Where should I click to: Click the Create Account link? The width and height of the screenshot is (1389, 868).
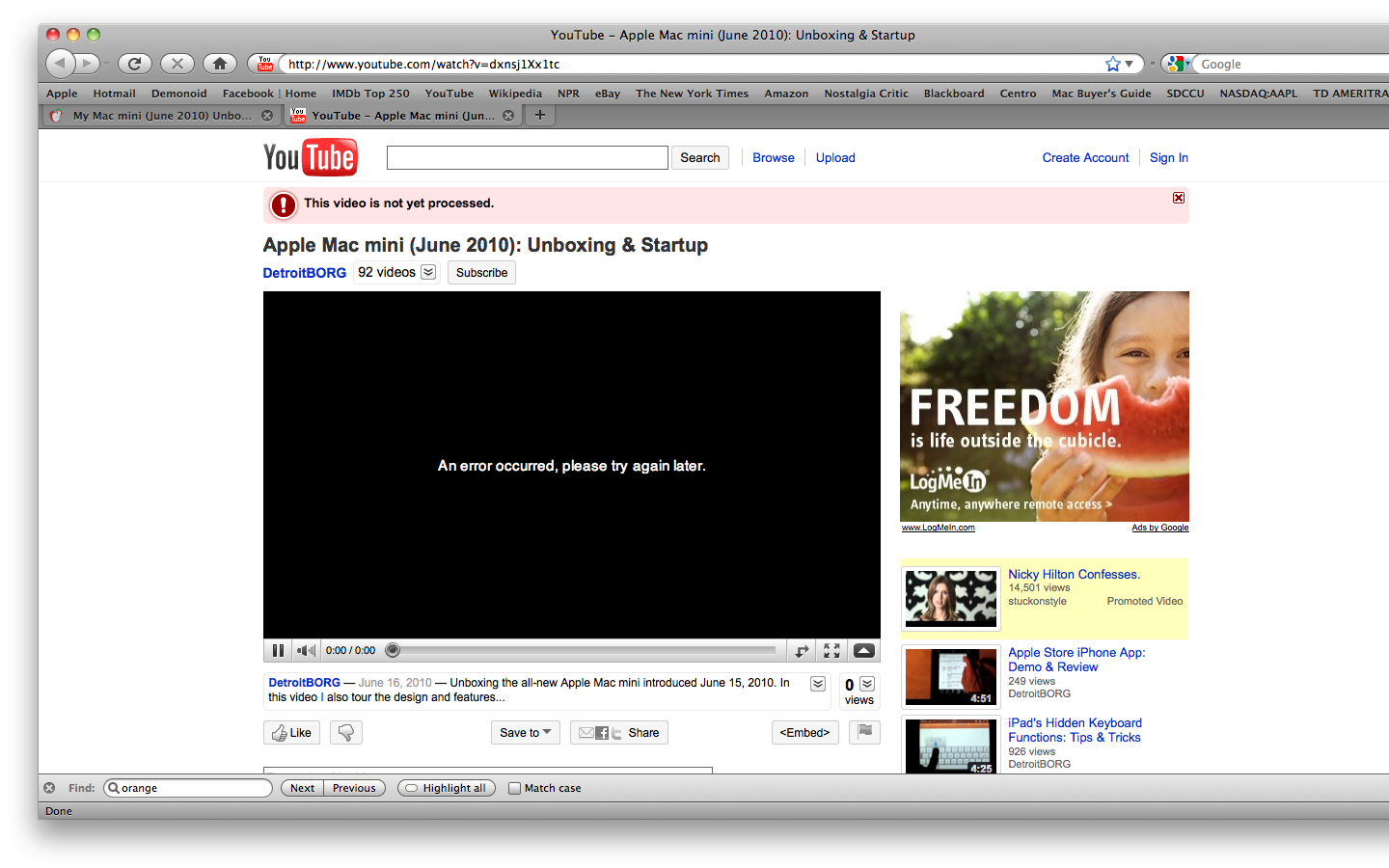point(1085,158)
